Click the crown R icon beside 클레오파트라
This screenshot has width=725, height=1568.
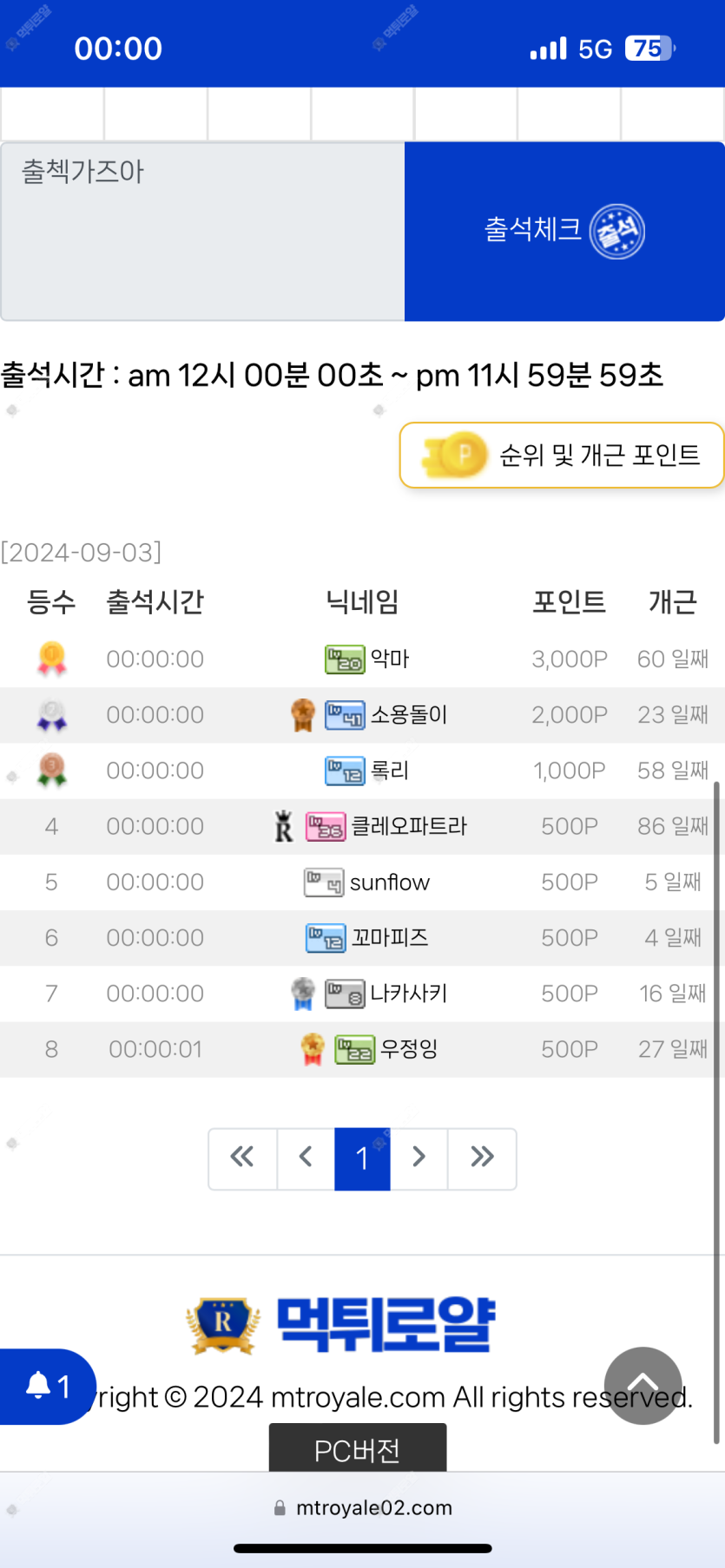284,826
